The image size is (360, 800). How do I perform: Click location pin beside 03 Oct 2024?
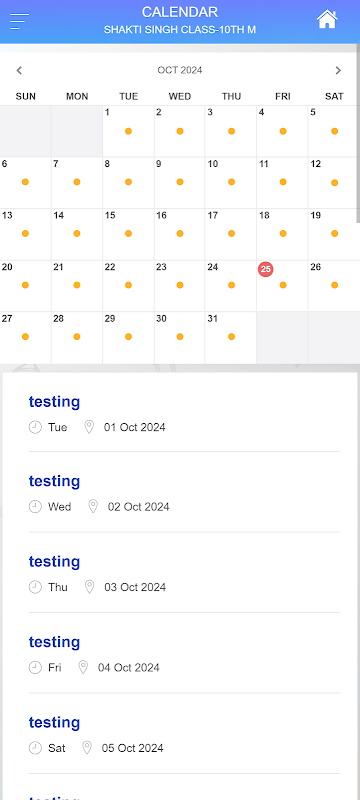tap(90, 587)
